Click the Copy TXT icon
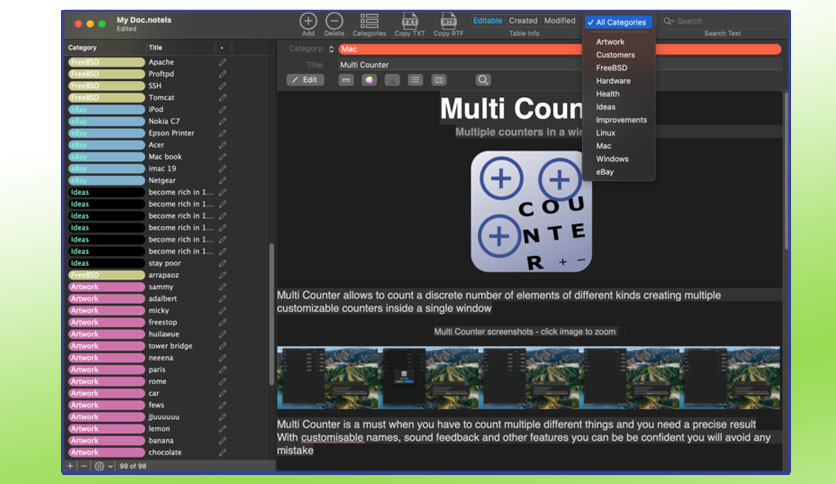The height and width of the screenshot is (484, 836). [x=409, y=21]
